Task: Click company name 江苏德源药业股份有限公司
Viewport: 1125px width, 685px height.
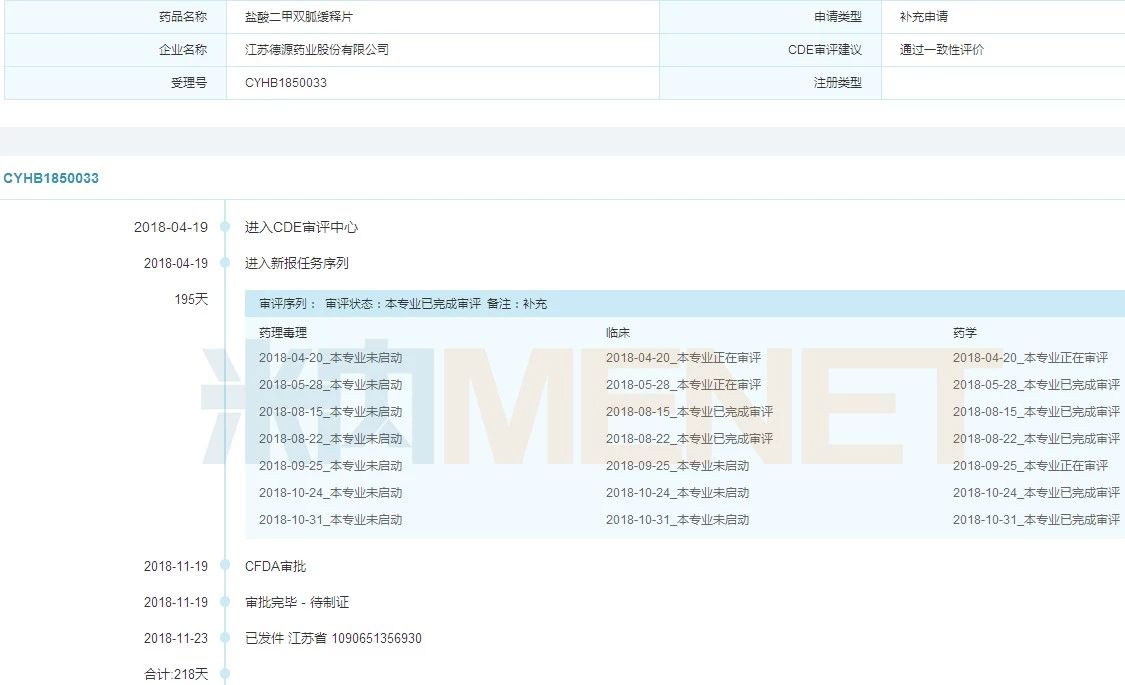Action: coord(317,49)
